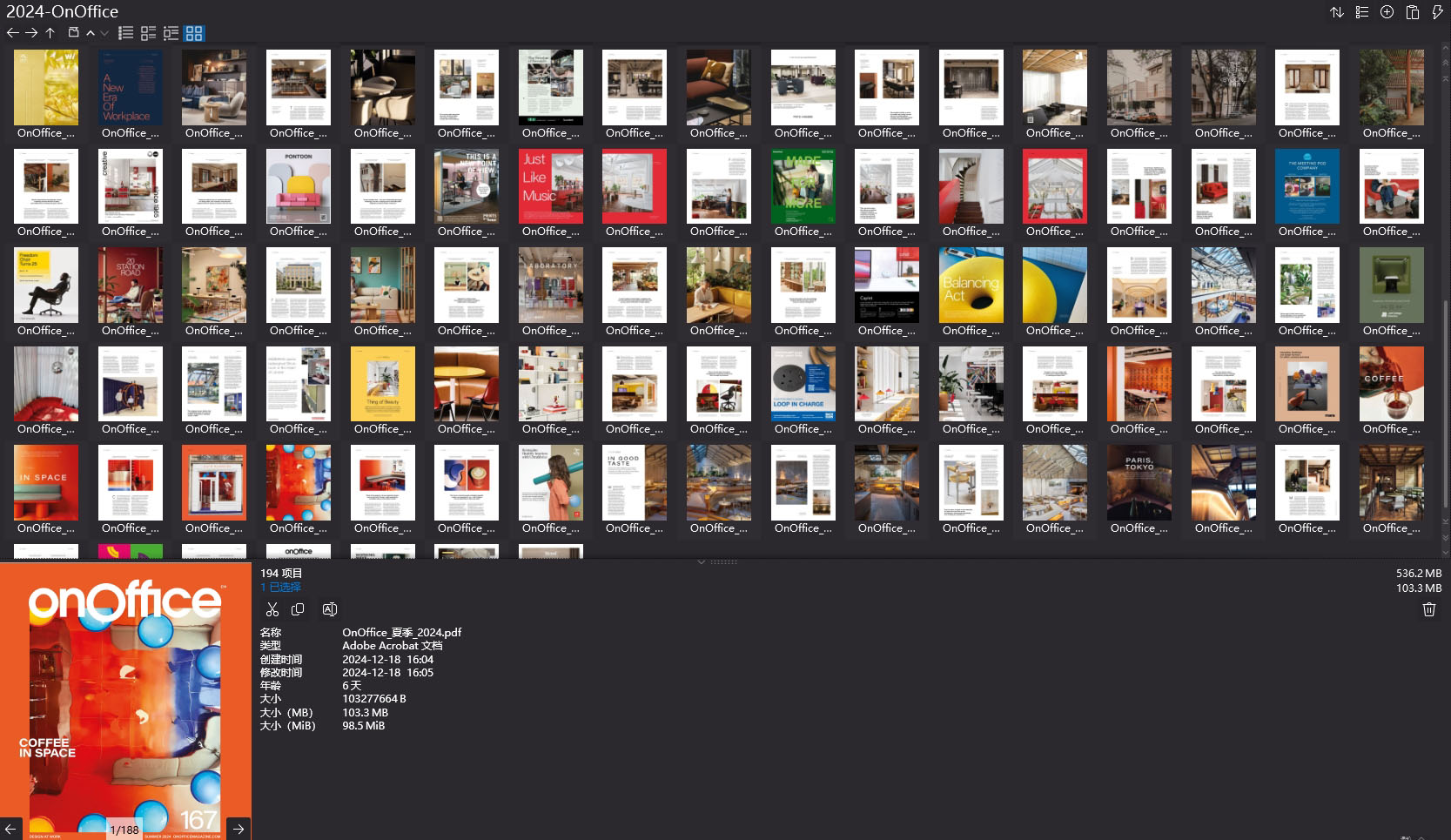Open the sort order options
This screenshot has width=1451, height=840.
pyautogui.click(x=1337, y=12)
